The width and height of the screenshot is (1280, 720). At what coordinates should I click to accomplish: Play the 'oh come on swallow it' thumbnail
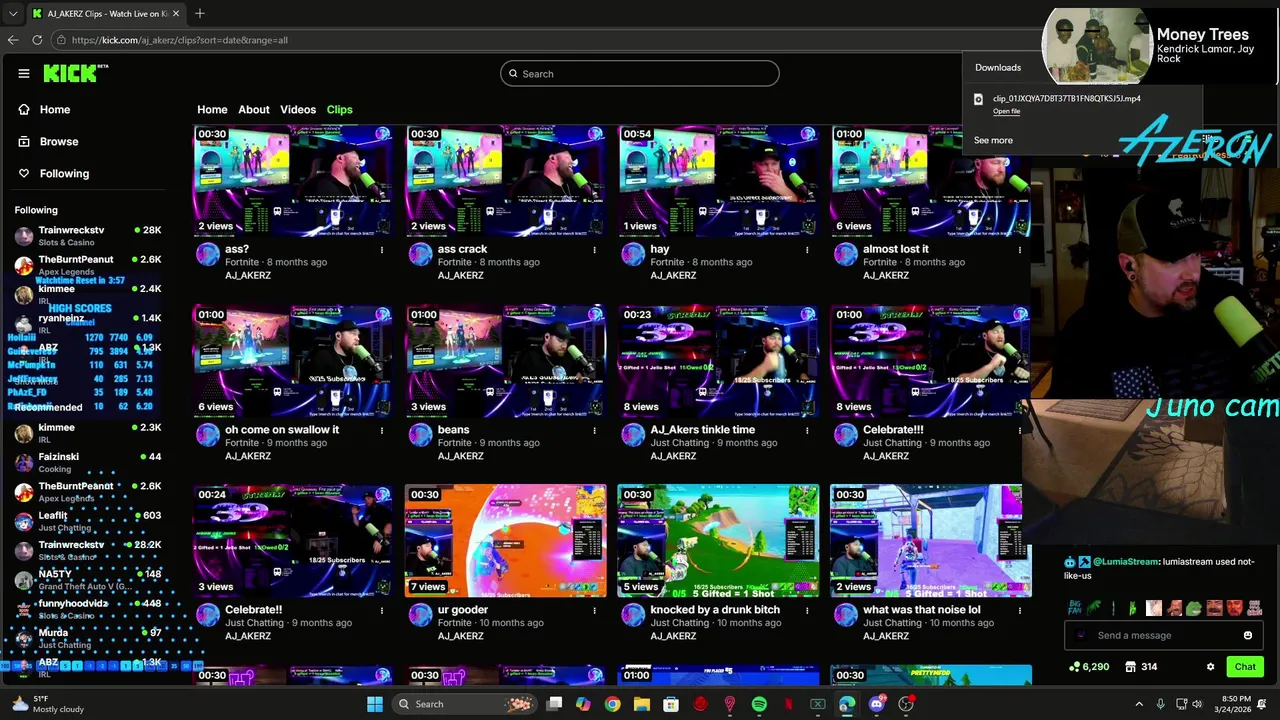pos(293,361)
